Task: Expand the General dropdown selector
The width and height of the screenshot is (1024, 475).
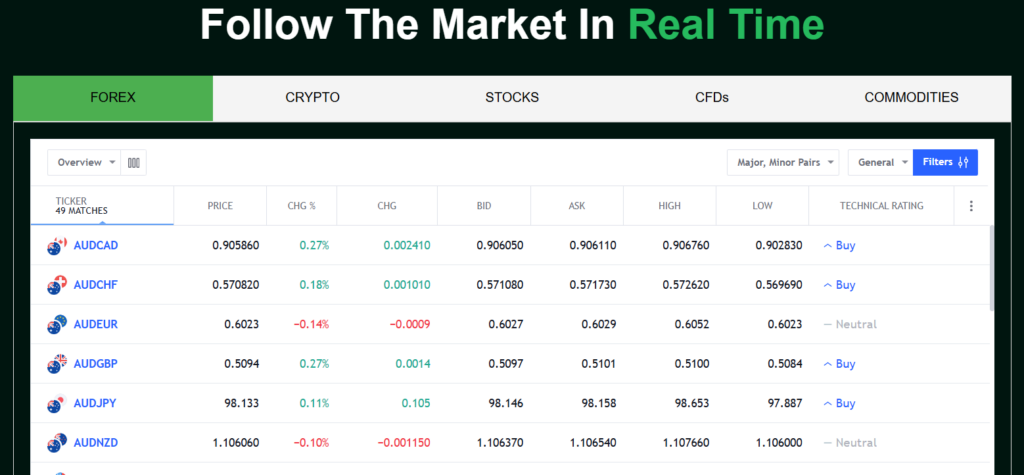Action: 880,162
